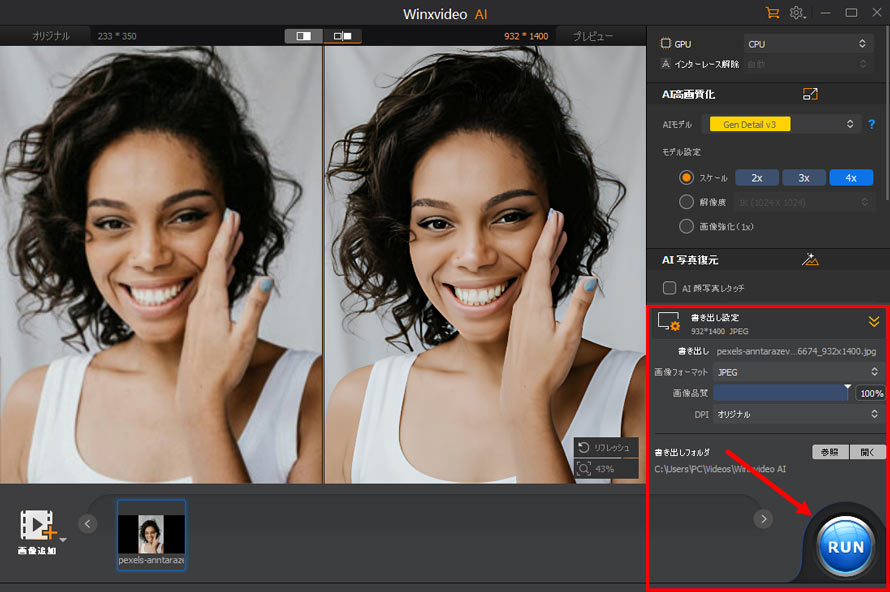Click the add image icon
The width and height of the screenshot is (890, 592).
pos(37,524)
